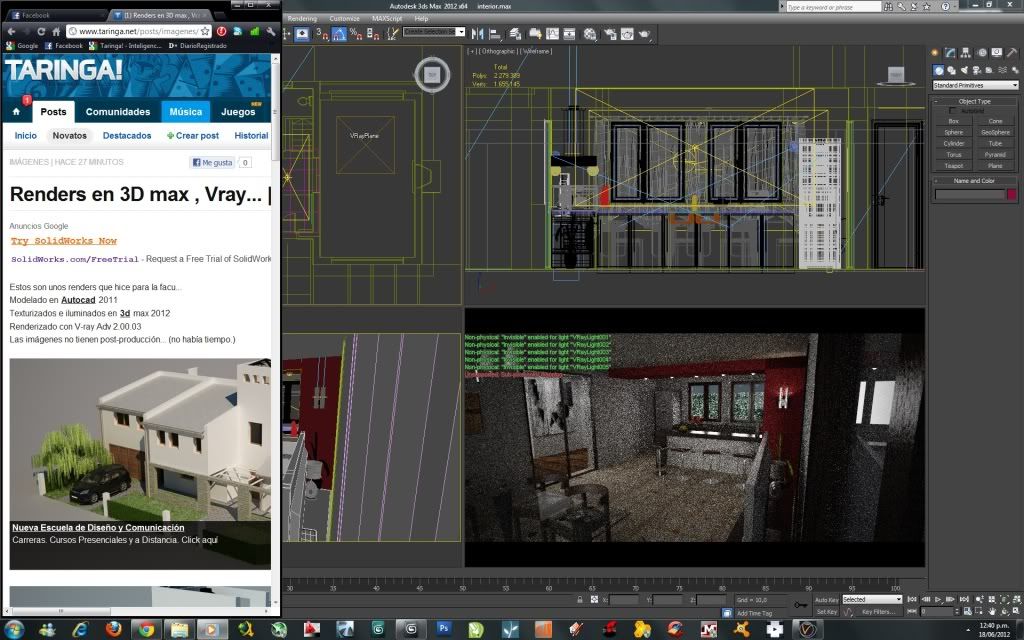Switch to the Create command panel
Screen dimensions: 1024x640
click(935, 52)
